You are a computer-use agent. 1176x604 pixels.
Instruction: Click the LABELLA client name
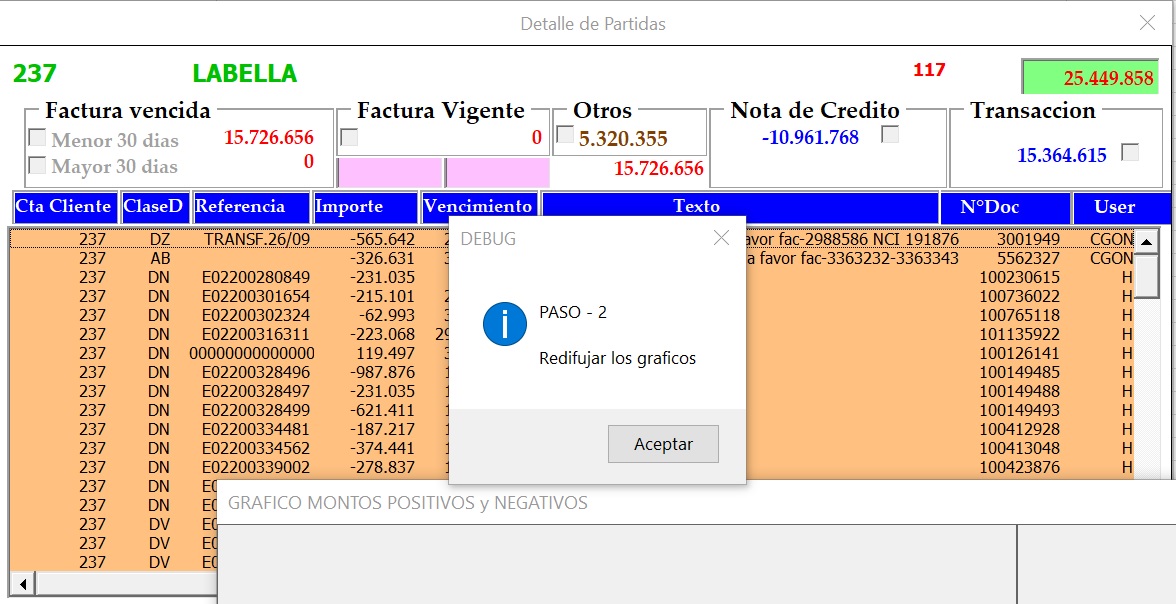(x=244, y=74)
